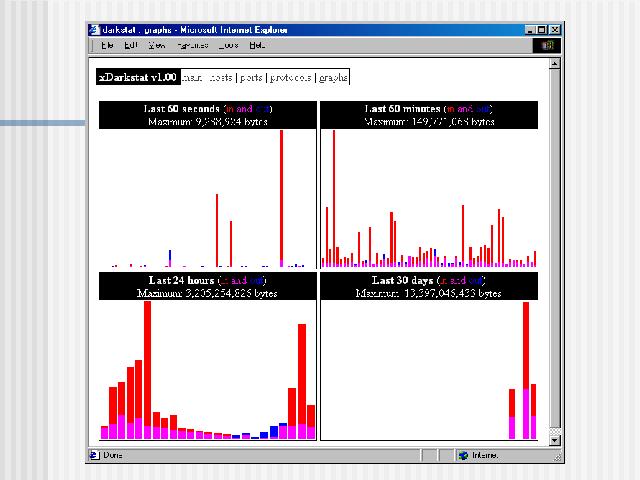Click the tallest bar in 60 seconds graph
640x480 pixels.
[282, 199]
